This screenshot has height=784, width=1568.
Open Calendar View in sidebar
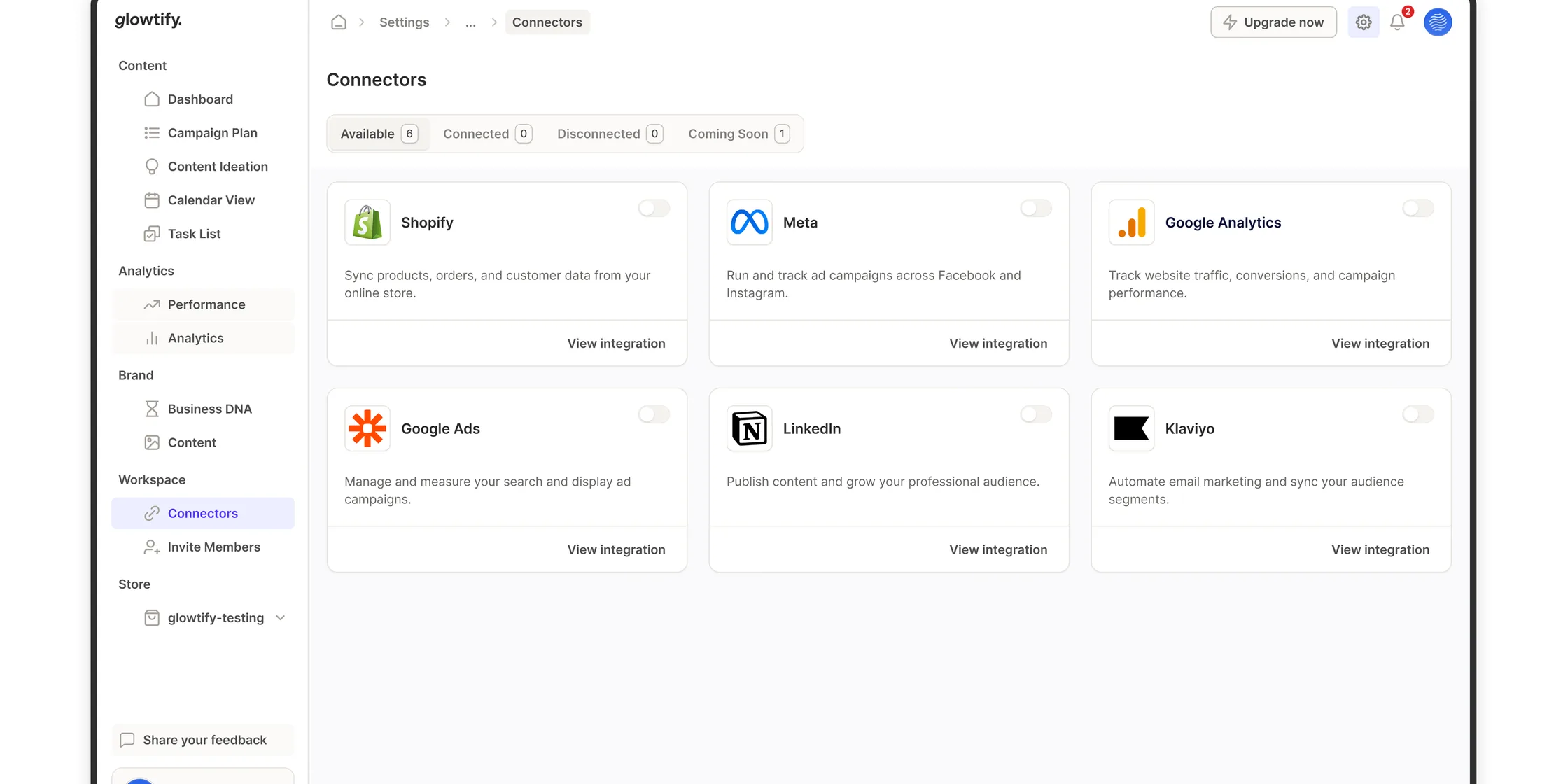[203, 200]
